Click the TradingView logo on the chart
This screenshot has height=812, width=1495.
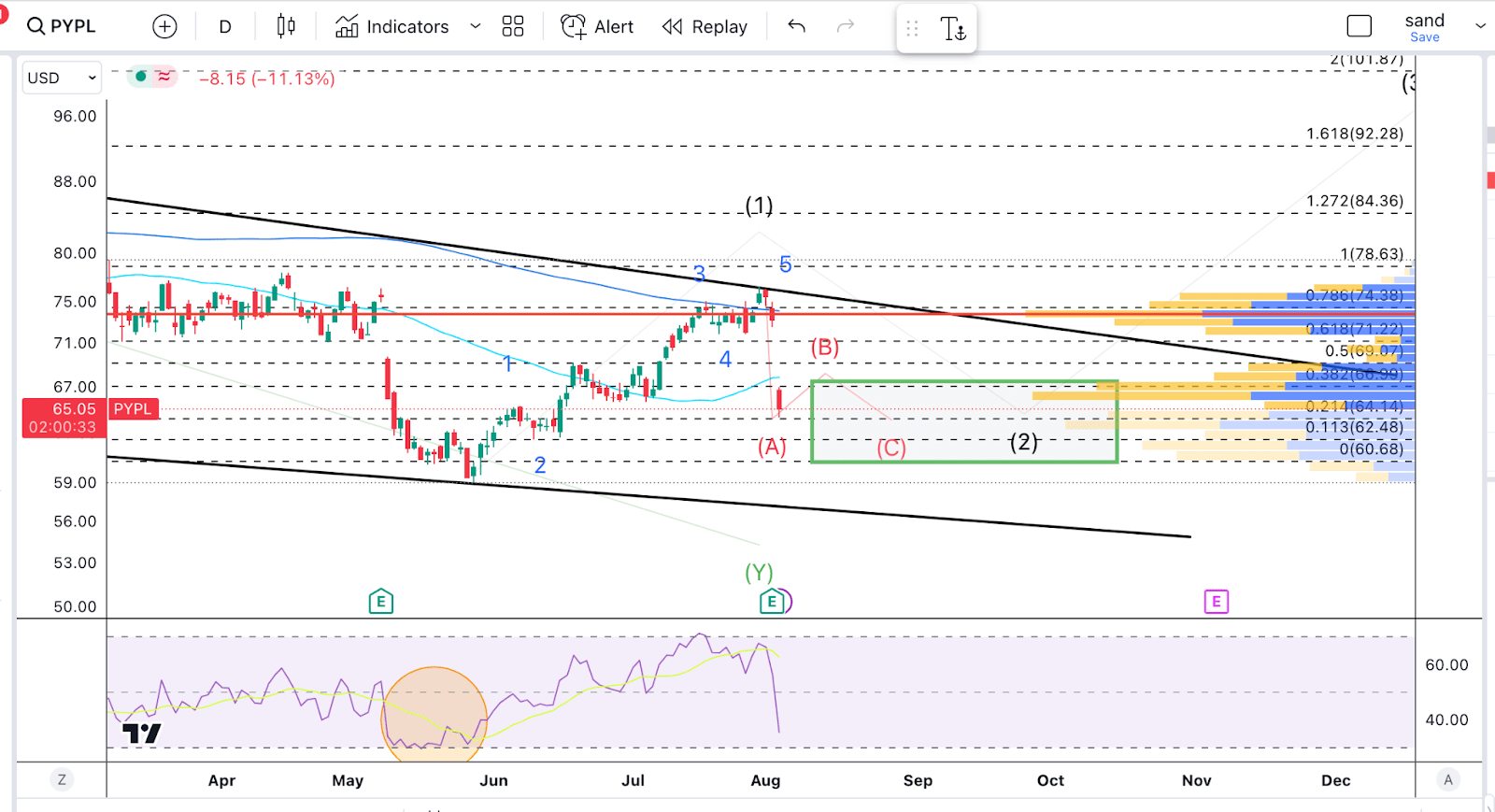click(142, 734)
